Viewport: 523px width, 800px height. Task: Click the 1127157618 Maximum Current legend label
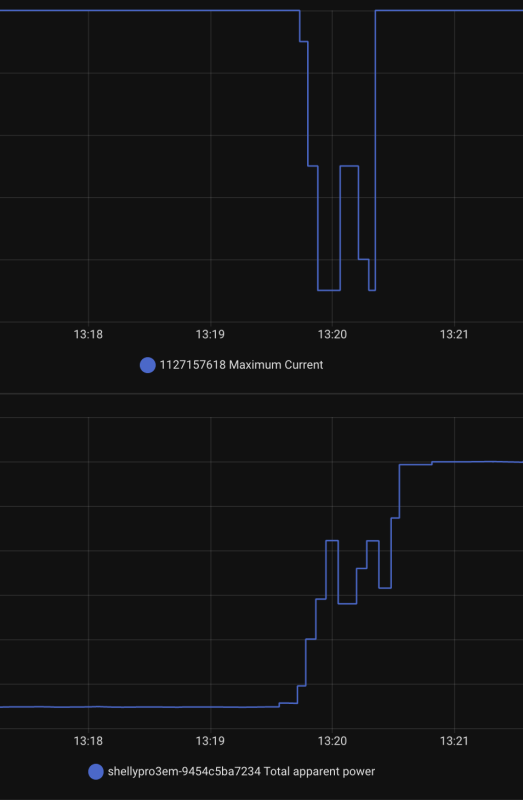tap(241, 365)
